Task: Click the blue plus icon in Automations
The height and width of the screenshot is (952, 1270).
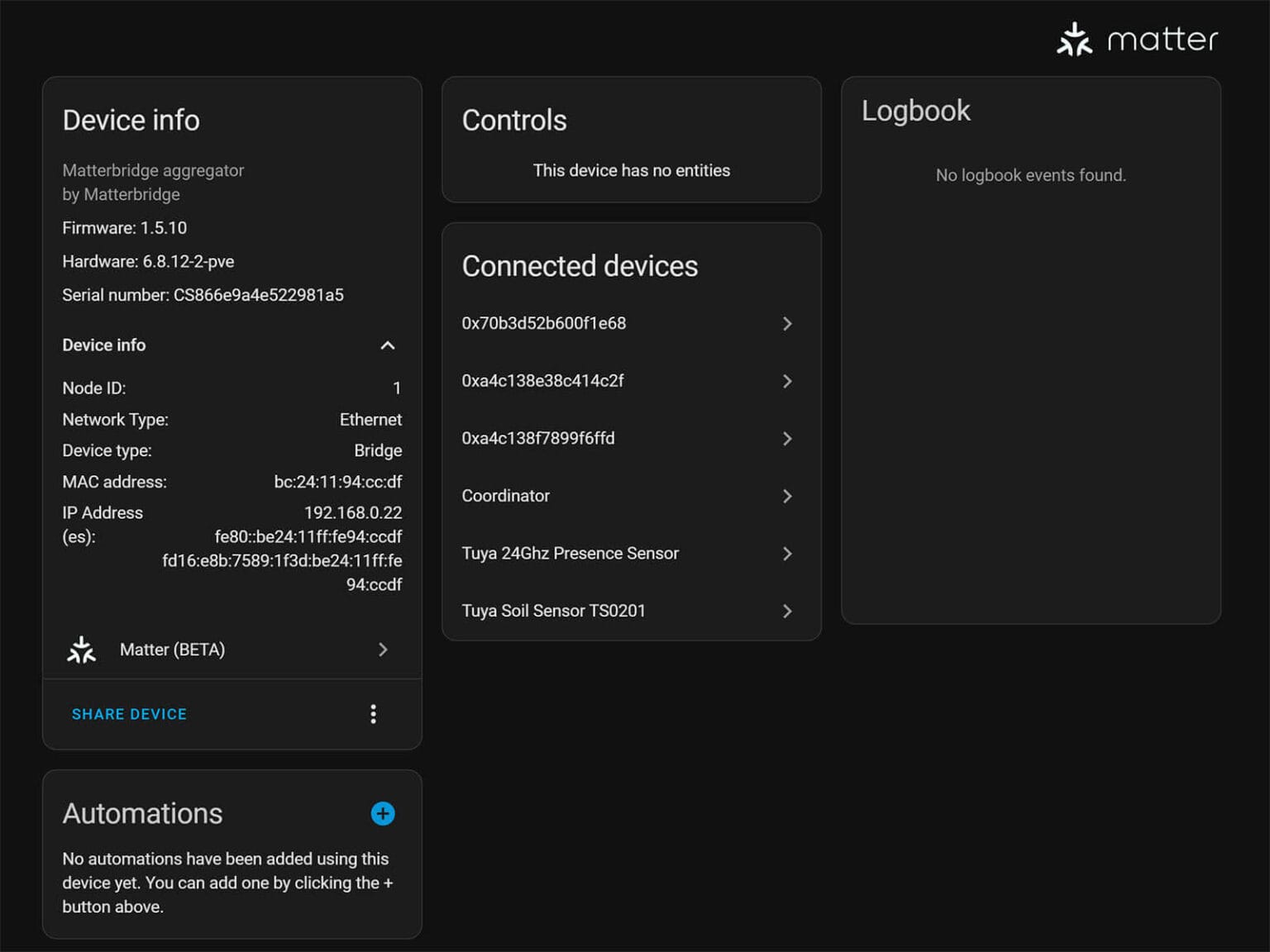Action: coord(383,813)
